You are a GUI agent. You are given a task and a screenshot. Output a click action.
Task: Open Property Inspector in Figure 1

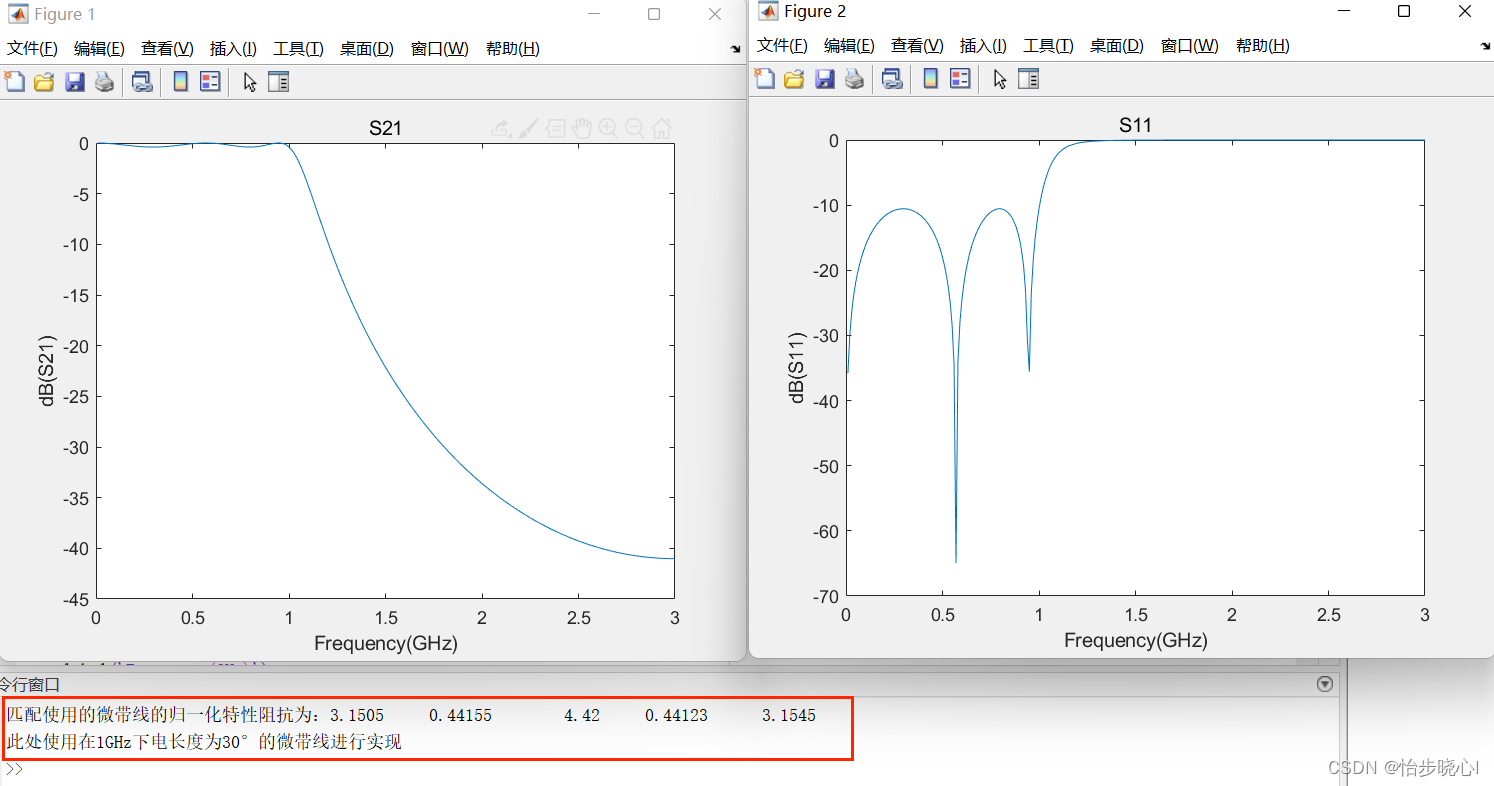(x=278, y=82)
